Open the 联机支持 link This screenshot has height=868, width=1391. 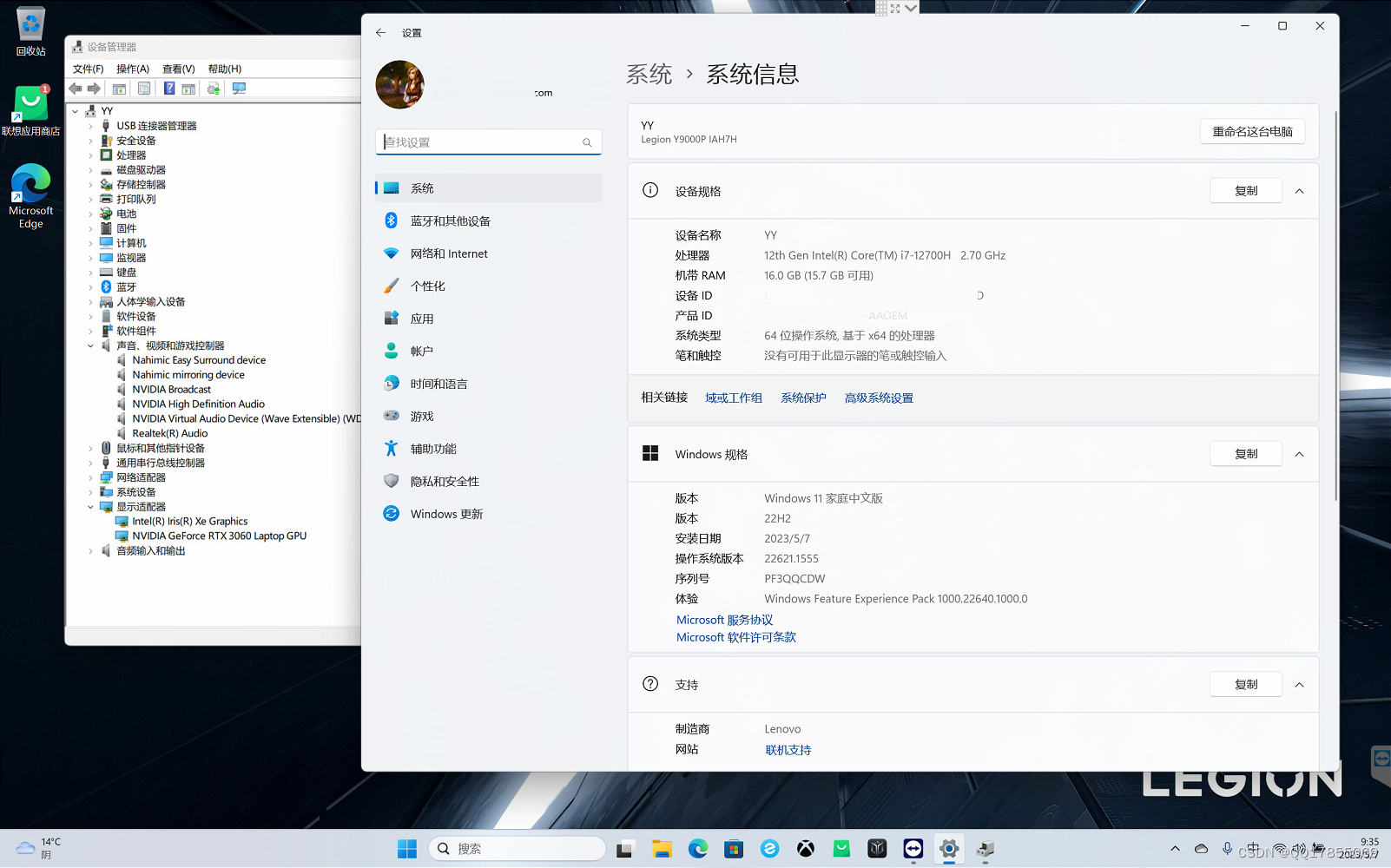pyautogui.click(x=788, y=749)
